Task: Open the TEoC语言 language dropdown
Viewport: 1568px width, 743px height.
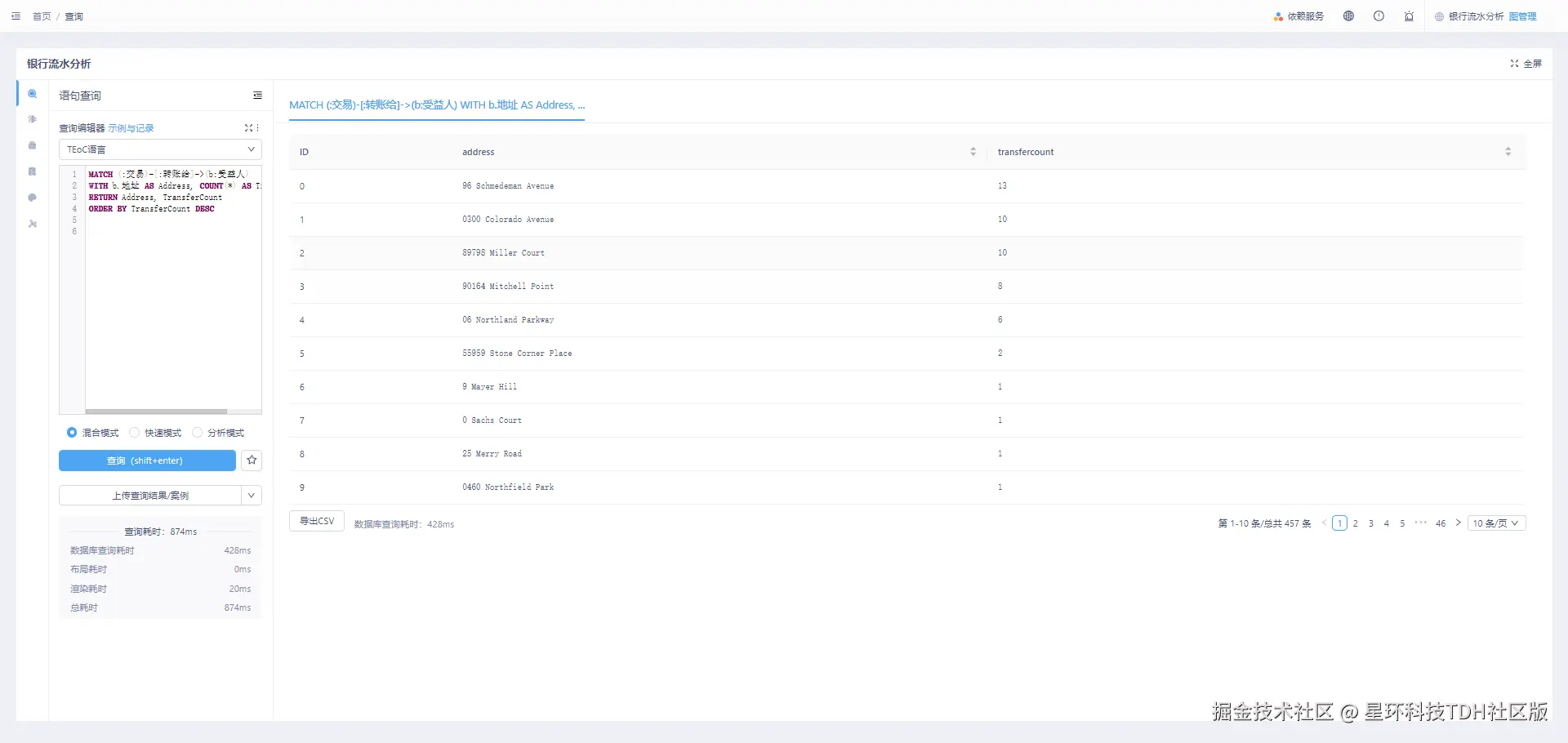Action: 160,149
